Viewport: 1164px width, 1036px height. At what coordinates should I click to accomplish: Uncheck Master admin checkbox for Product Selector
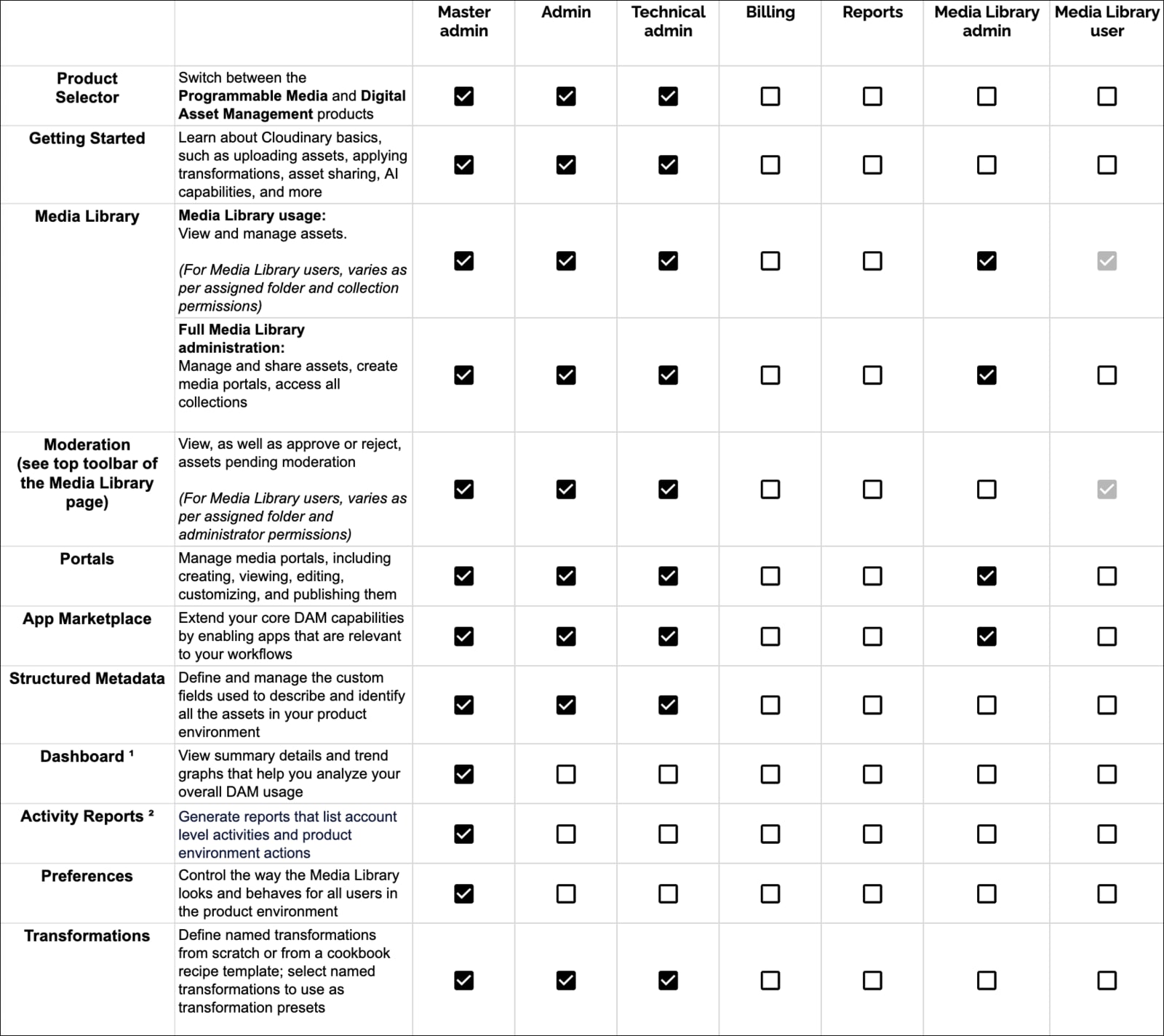click(x=463, y=96)
